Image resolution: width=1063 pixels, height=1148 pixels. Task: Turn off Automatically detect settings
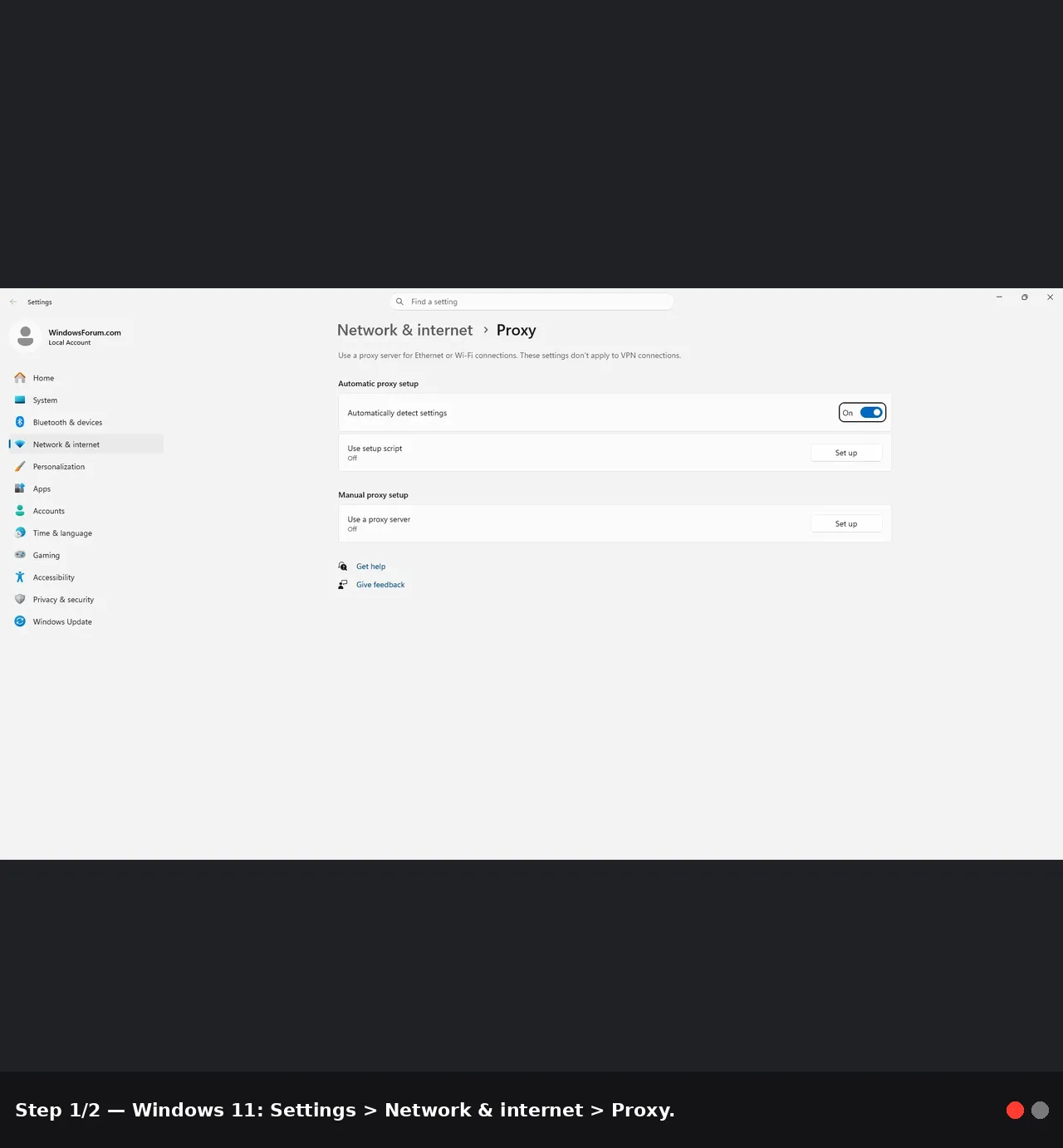pos(871,413)
